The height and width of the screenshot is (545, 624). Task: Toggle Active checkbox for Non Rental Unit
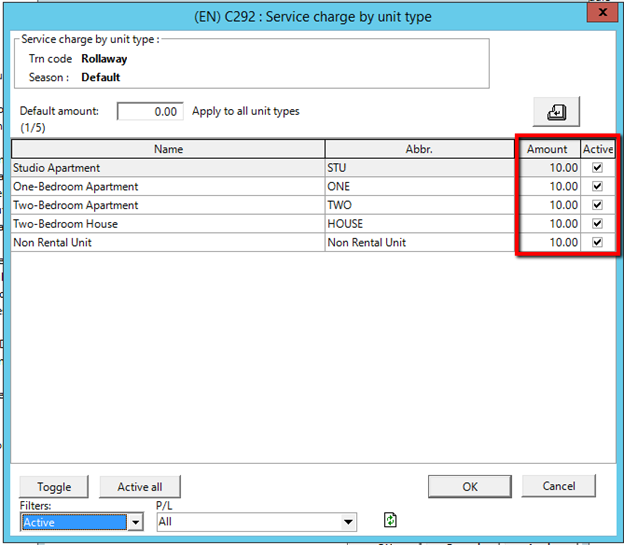pyautogui.click(x=598, y=242)
